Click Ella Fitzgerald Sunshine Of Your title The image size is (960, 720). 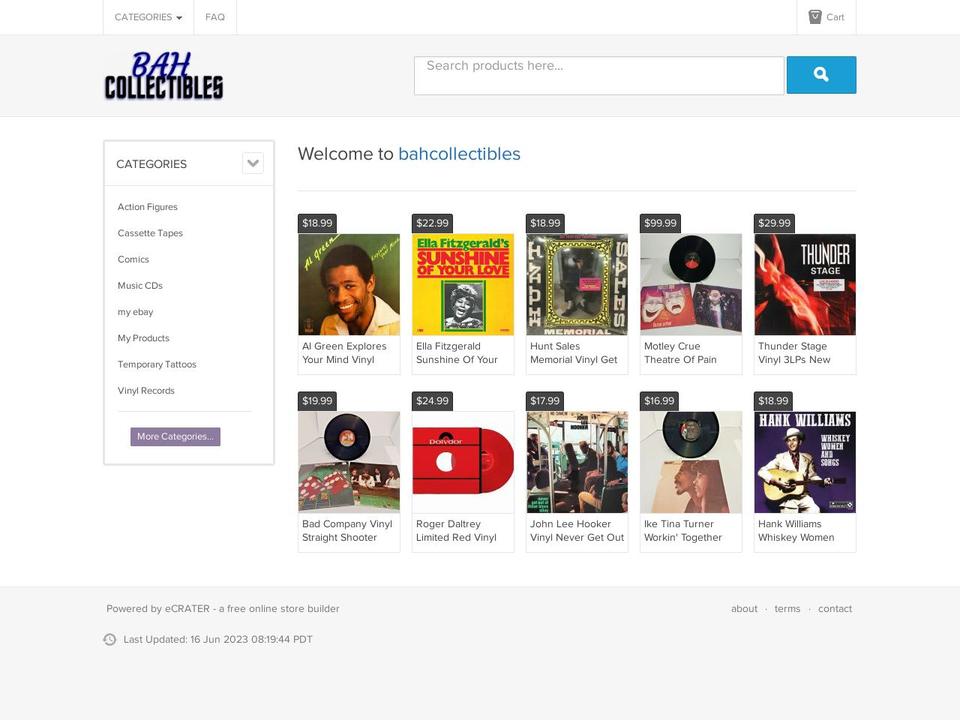point(457,353)
